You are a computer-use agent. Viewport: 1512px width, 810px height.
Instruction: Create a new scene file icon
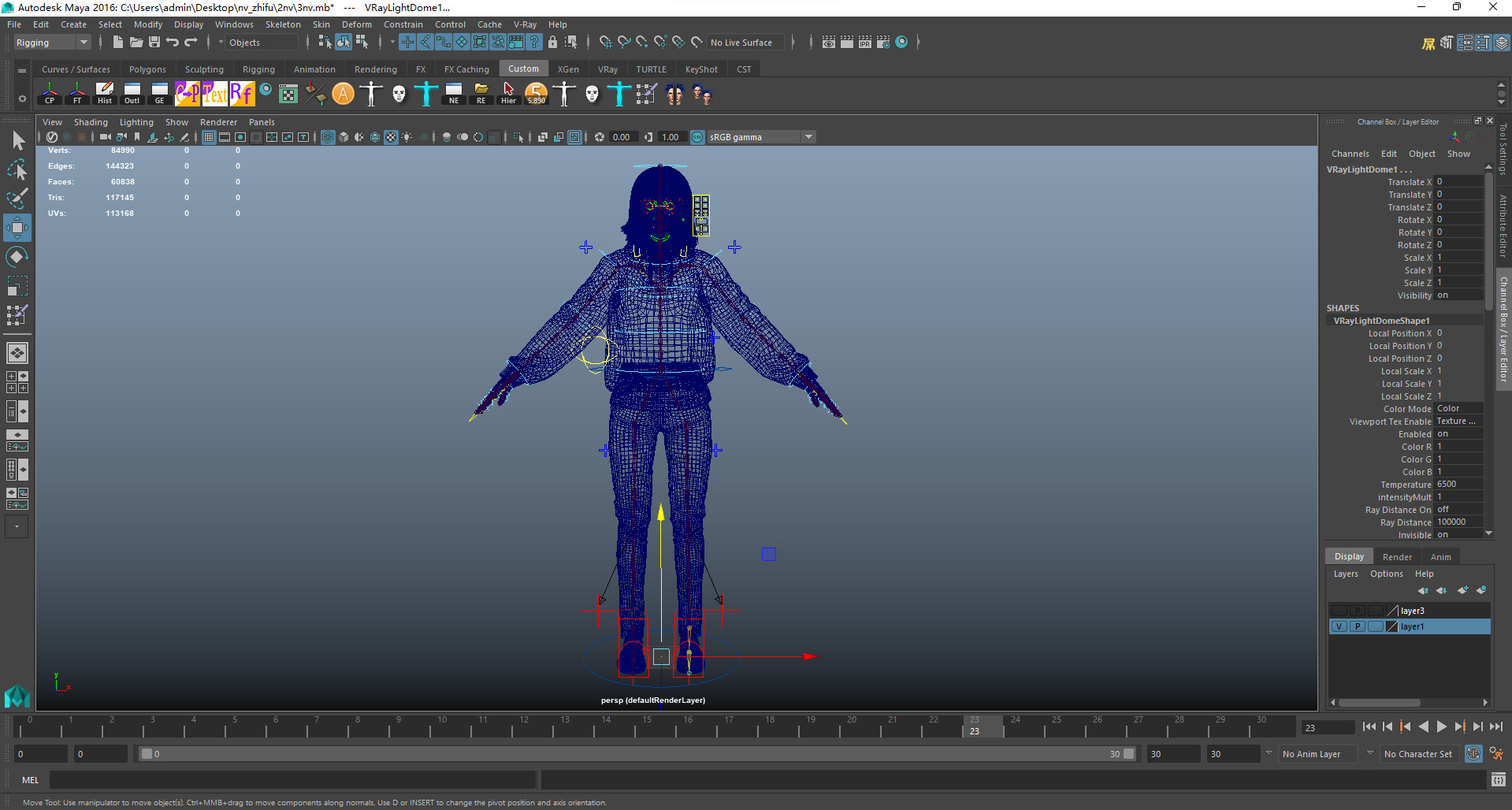117,42
